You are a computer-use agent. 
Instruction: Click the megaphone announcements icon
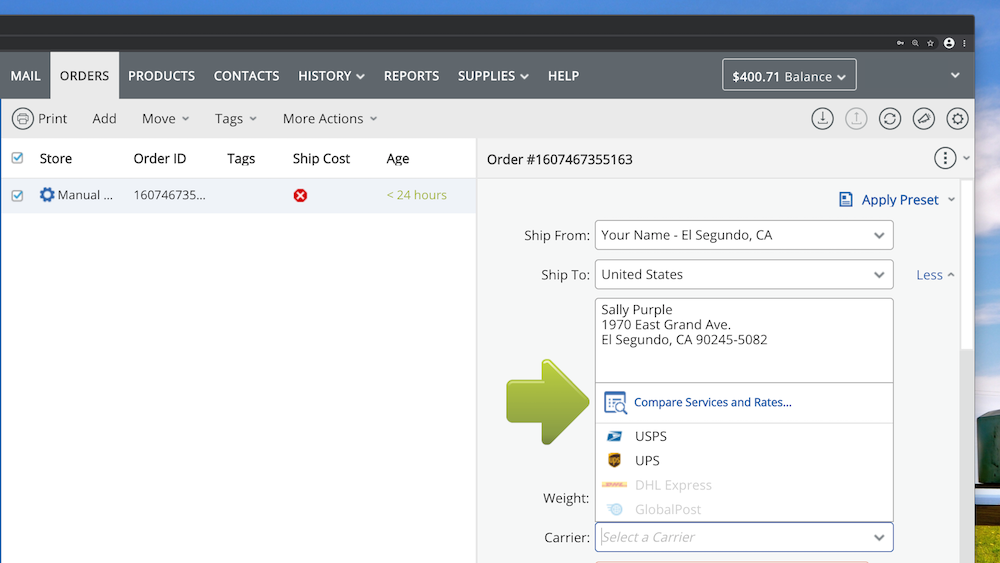pyautogui.click(x=924, y=118)
